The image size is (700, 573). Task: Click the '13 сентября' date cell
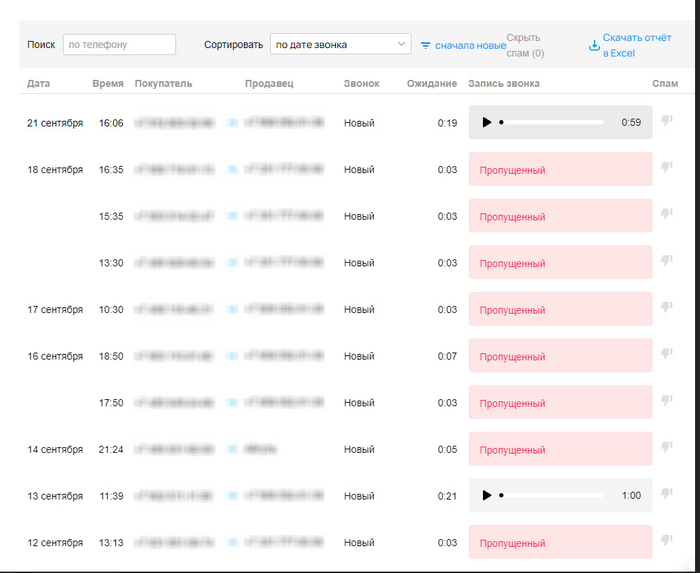click(x=55, y=496)
